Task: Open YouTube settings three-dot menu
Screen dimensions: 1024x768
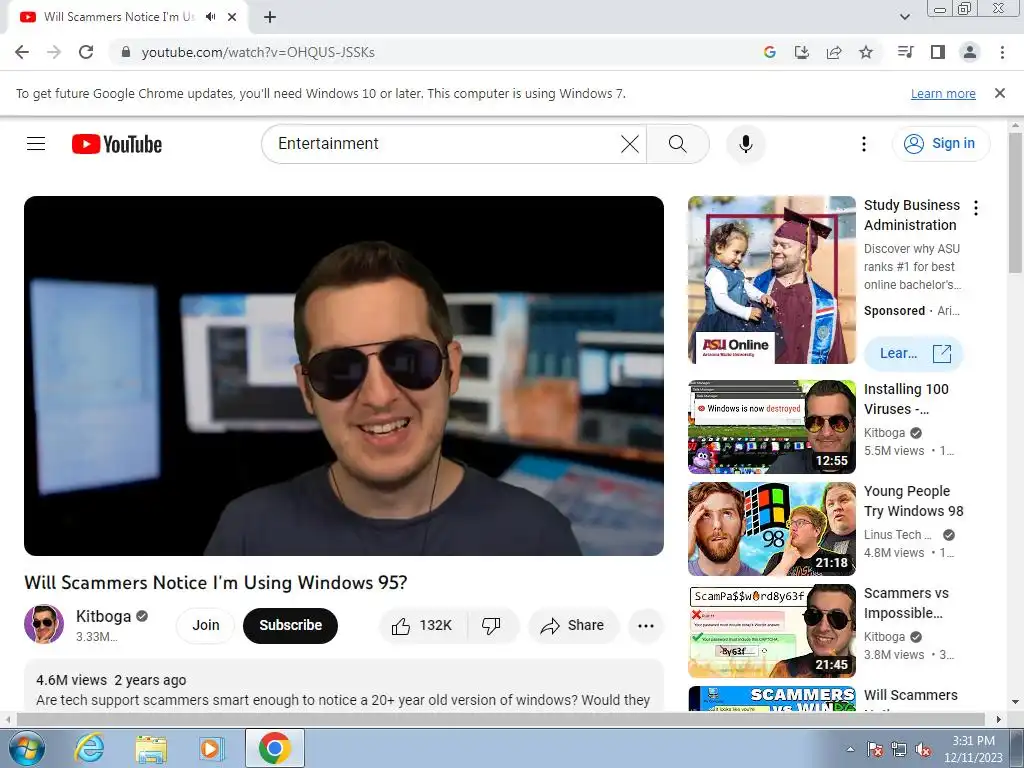Action: click(x=863, y=144)
